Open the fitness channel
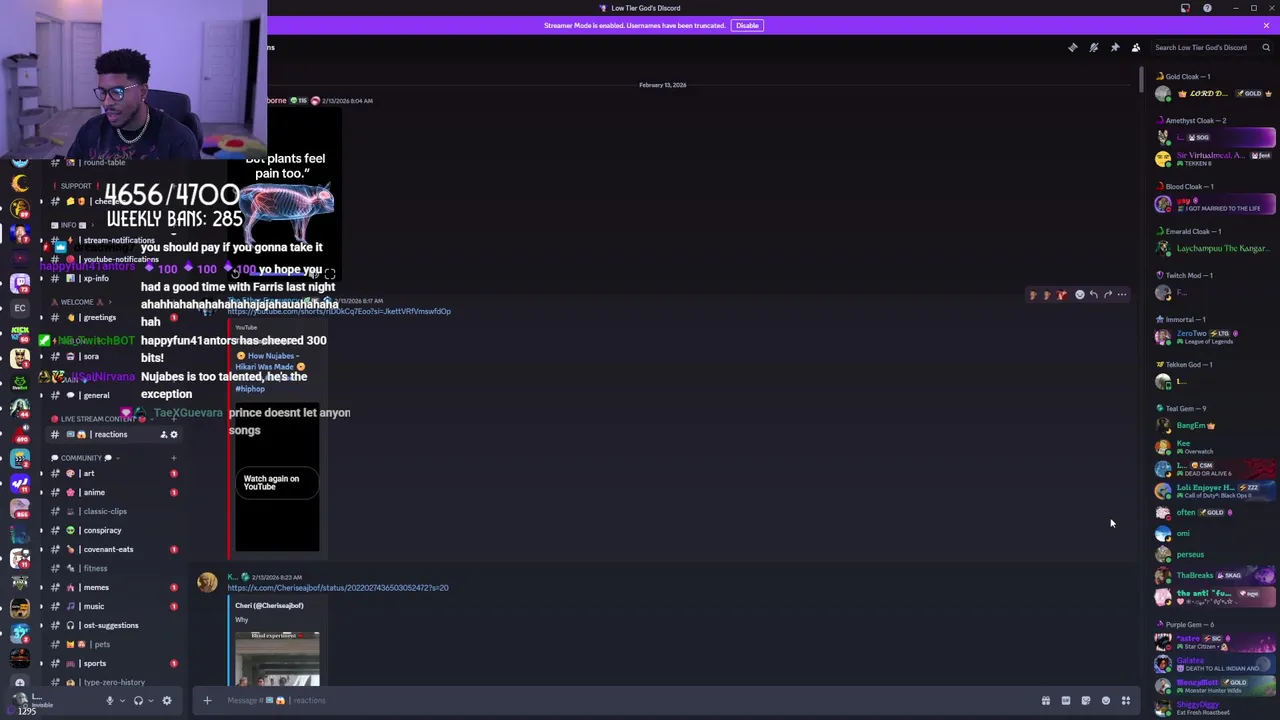The width and height of the screenshot is (1280, 720). point(115,568)
